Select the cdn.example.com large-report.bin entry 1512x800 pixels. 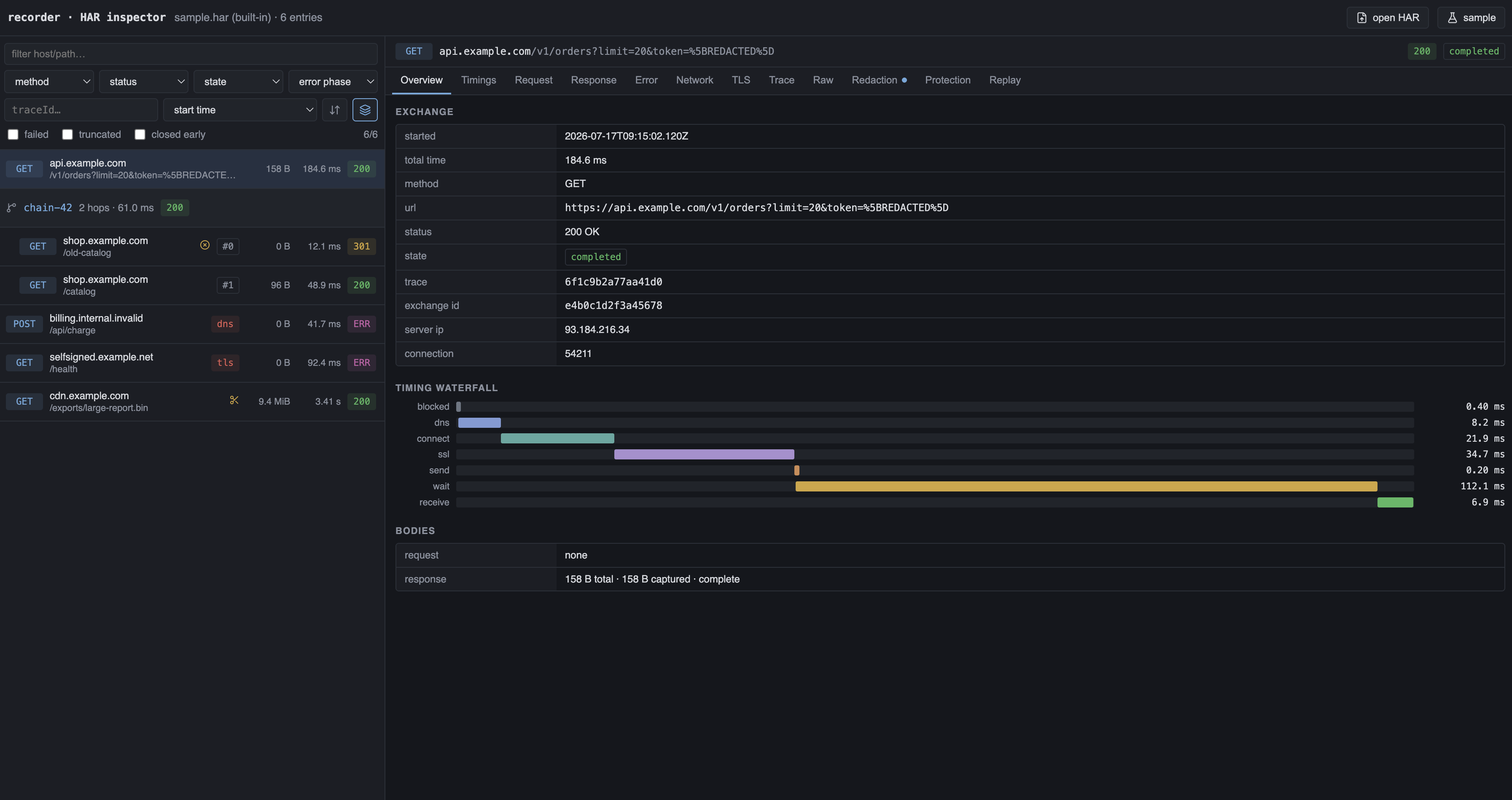(x=193, y=401)
